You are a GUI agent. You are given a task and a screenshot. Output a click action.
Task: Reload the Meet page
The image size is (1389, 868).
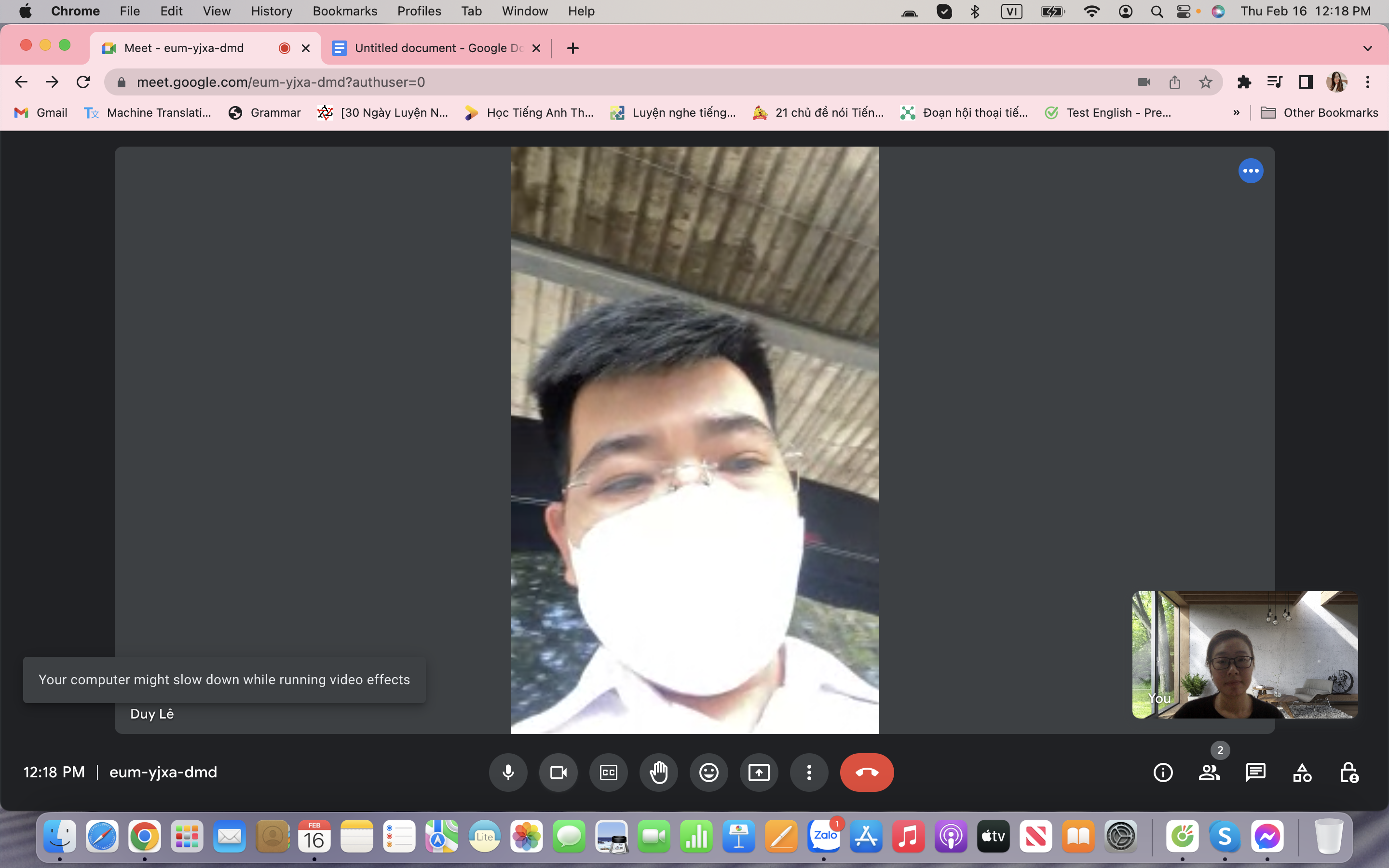pyautogui.click(x=83, y=82)
